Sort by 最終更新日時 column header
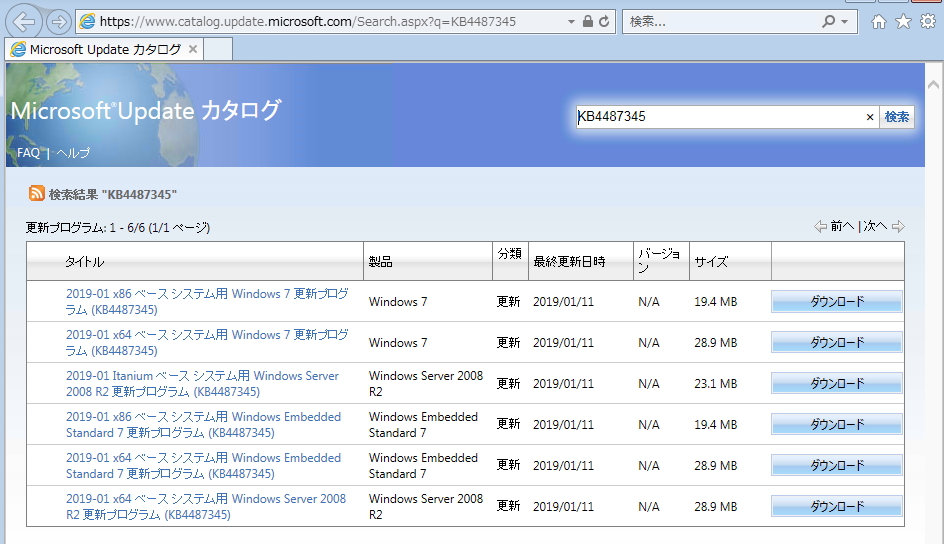 tap(569, 262)
